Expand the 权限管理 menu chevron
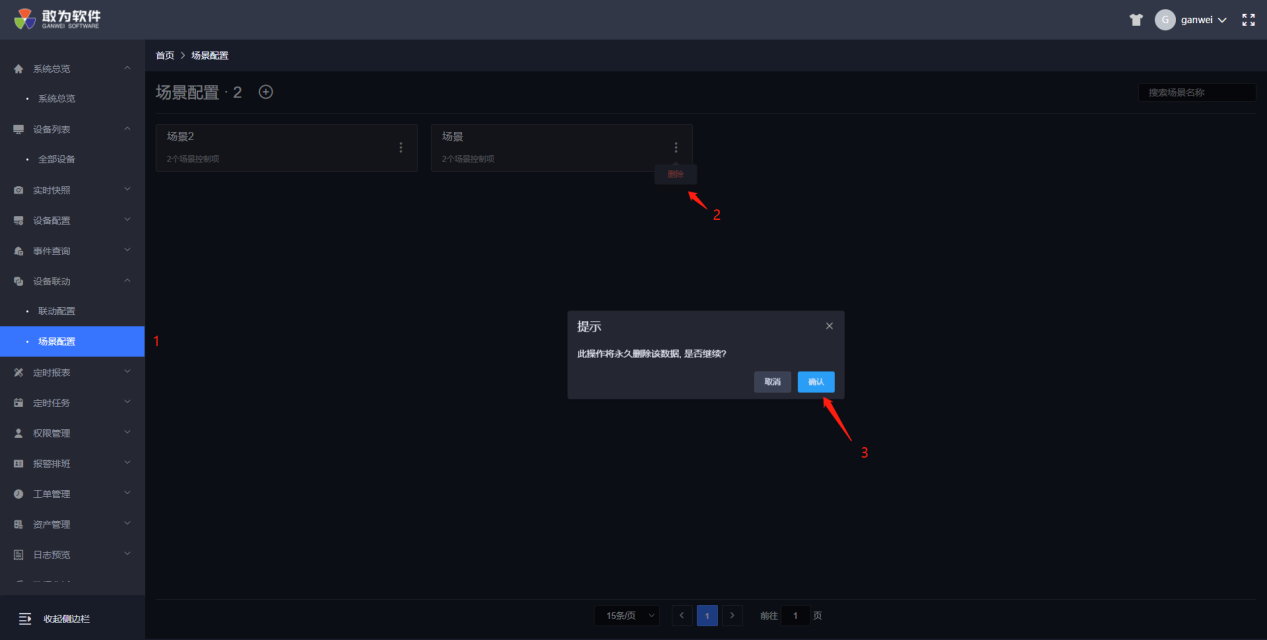The height and width of the screenshot is (640, 1267). [127, 433]
